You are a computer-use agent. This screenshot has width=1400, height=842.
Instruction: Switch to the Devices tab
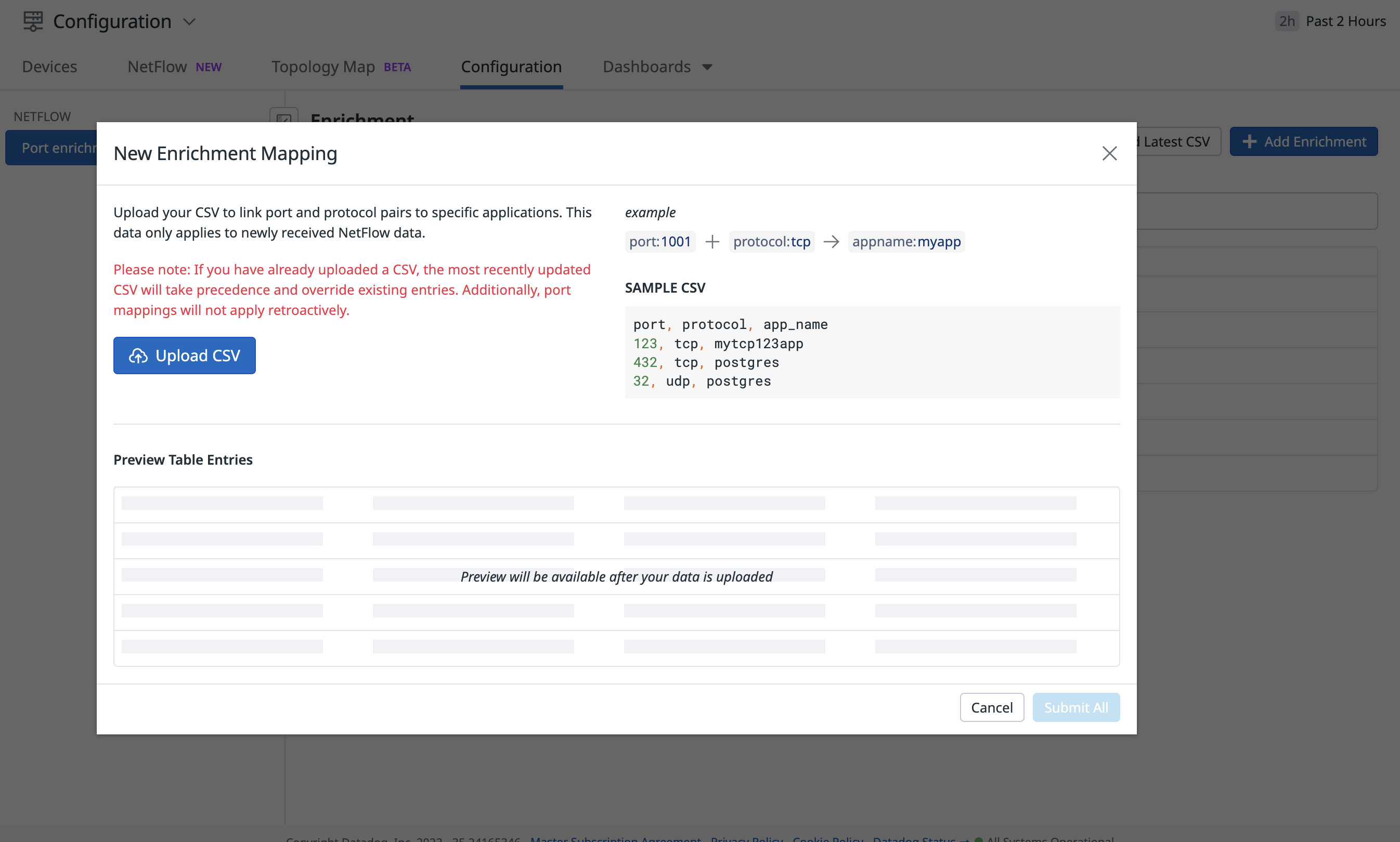click(49, 67)
